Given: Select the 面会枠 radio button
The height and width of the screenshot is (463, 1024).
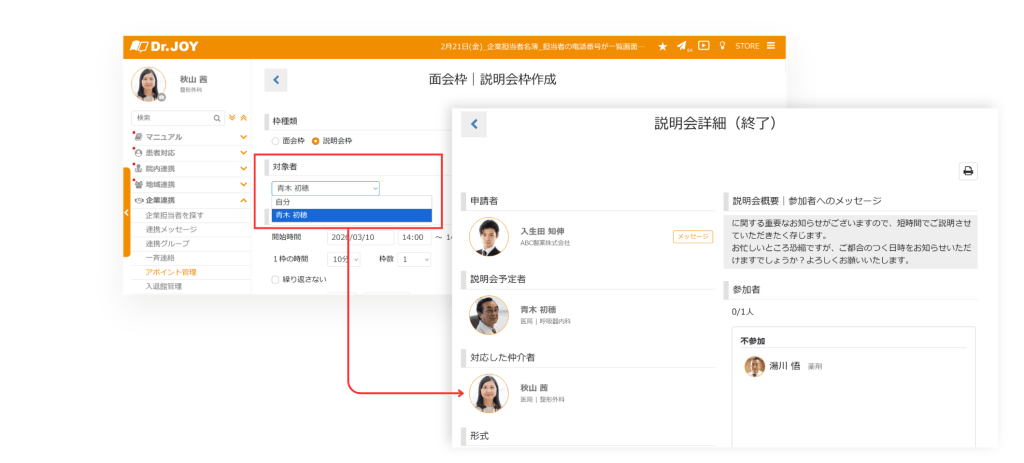Looking at the screenshot, I should (x=277, y=141).
